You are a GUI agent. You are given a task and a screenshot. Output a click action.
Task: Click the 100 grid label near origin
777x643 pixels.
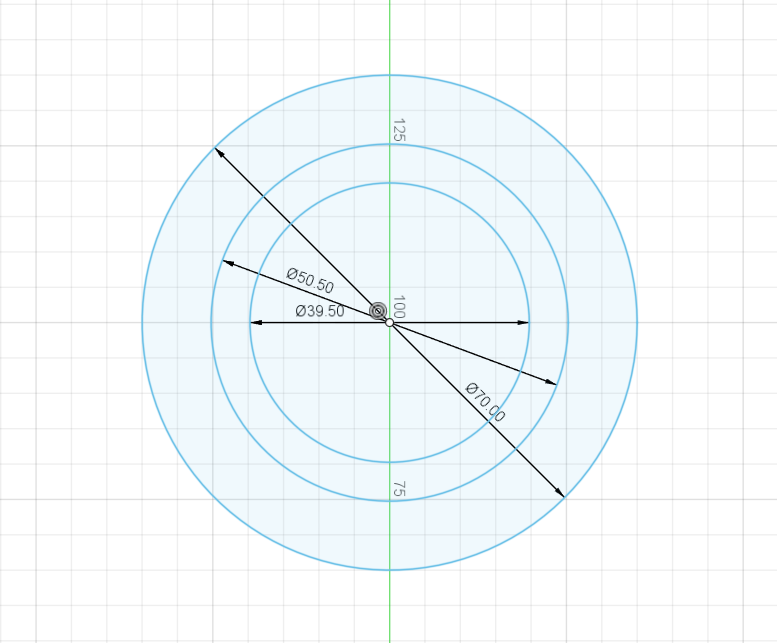click(399, 306)
